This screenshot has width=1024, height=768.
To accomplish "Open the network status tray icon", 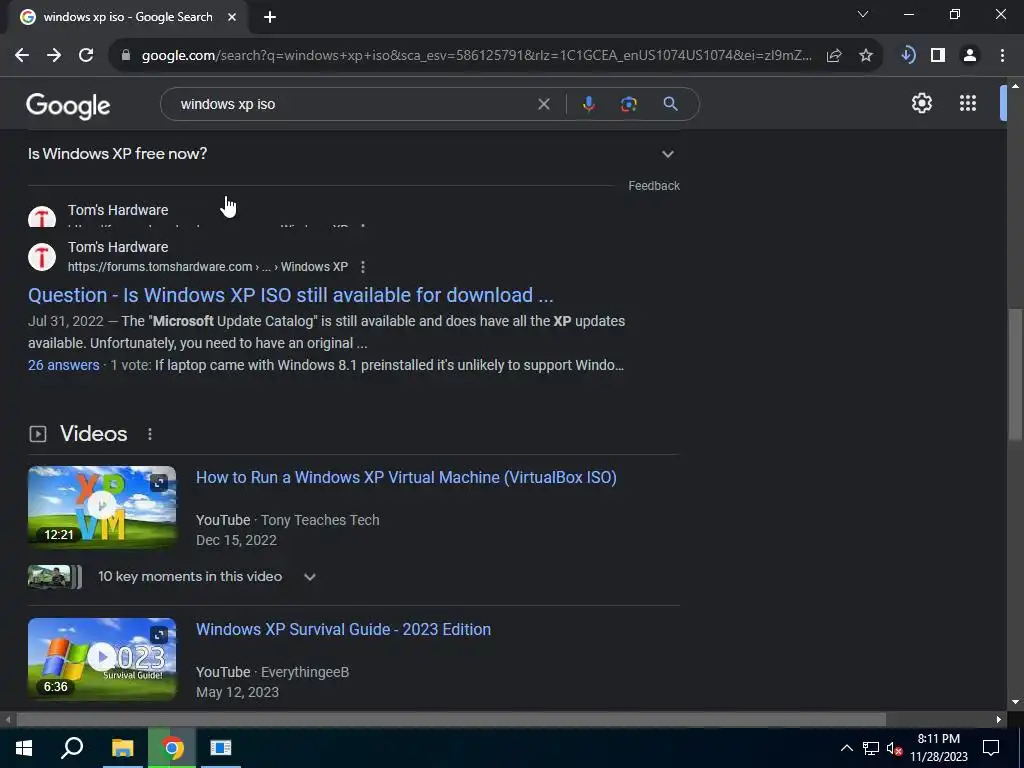I will [871, 748].
